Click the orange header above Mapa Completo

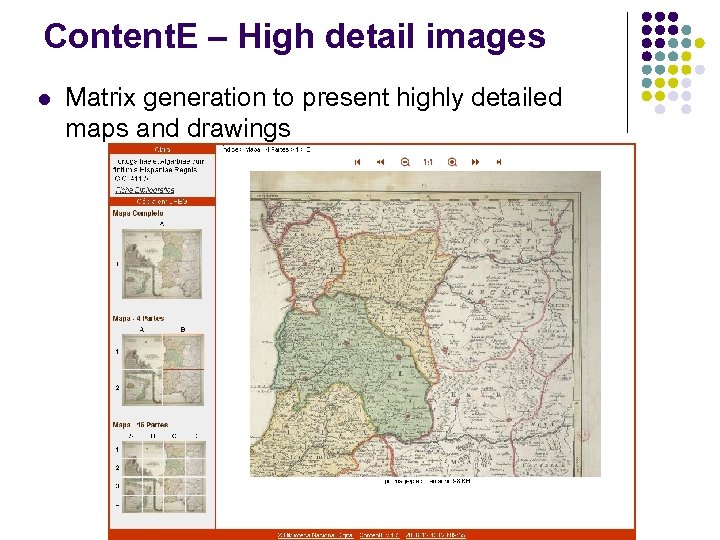coord(162,202)
